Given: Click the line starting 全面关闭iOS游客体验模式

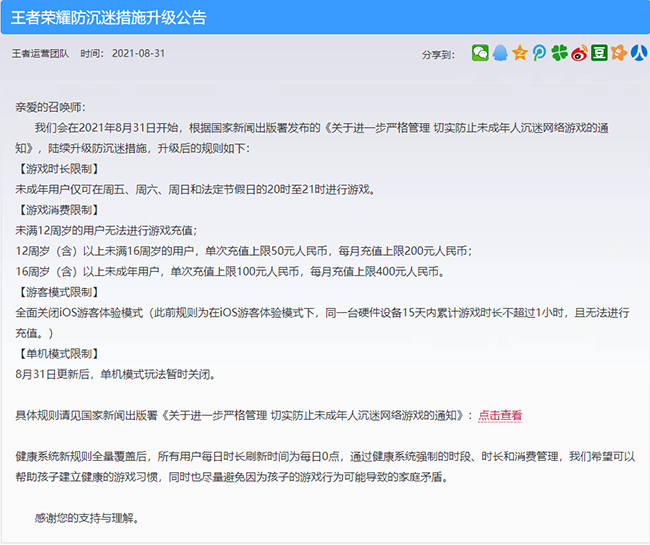Looking at the screenshot, I should tap(323, 323).
